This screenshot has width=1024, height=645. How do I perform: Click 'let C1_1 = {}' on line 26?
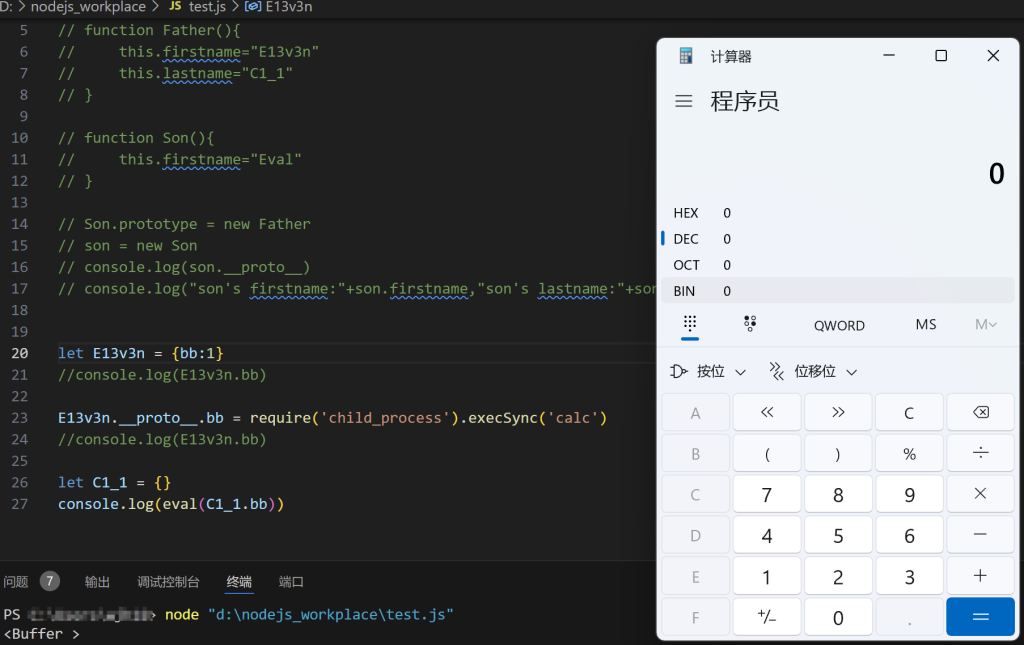(114, 482)
